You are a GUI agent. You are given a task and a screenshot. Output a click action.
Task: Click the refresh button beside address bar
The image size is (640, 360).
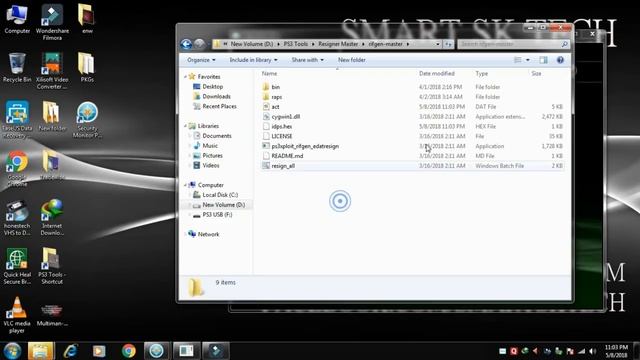tap(448, 44)
